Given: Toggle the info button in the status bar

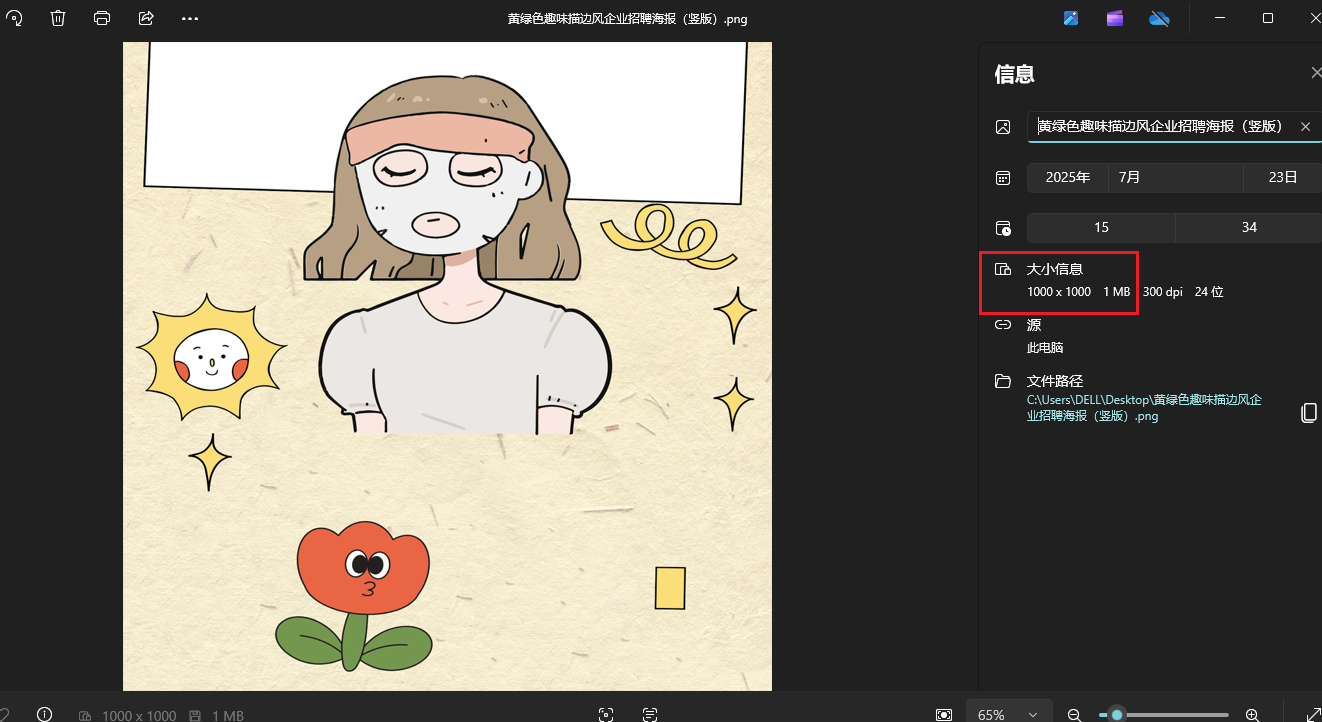Looking at the screenshot, I should (x=44, y=714).
